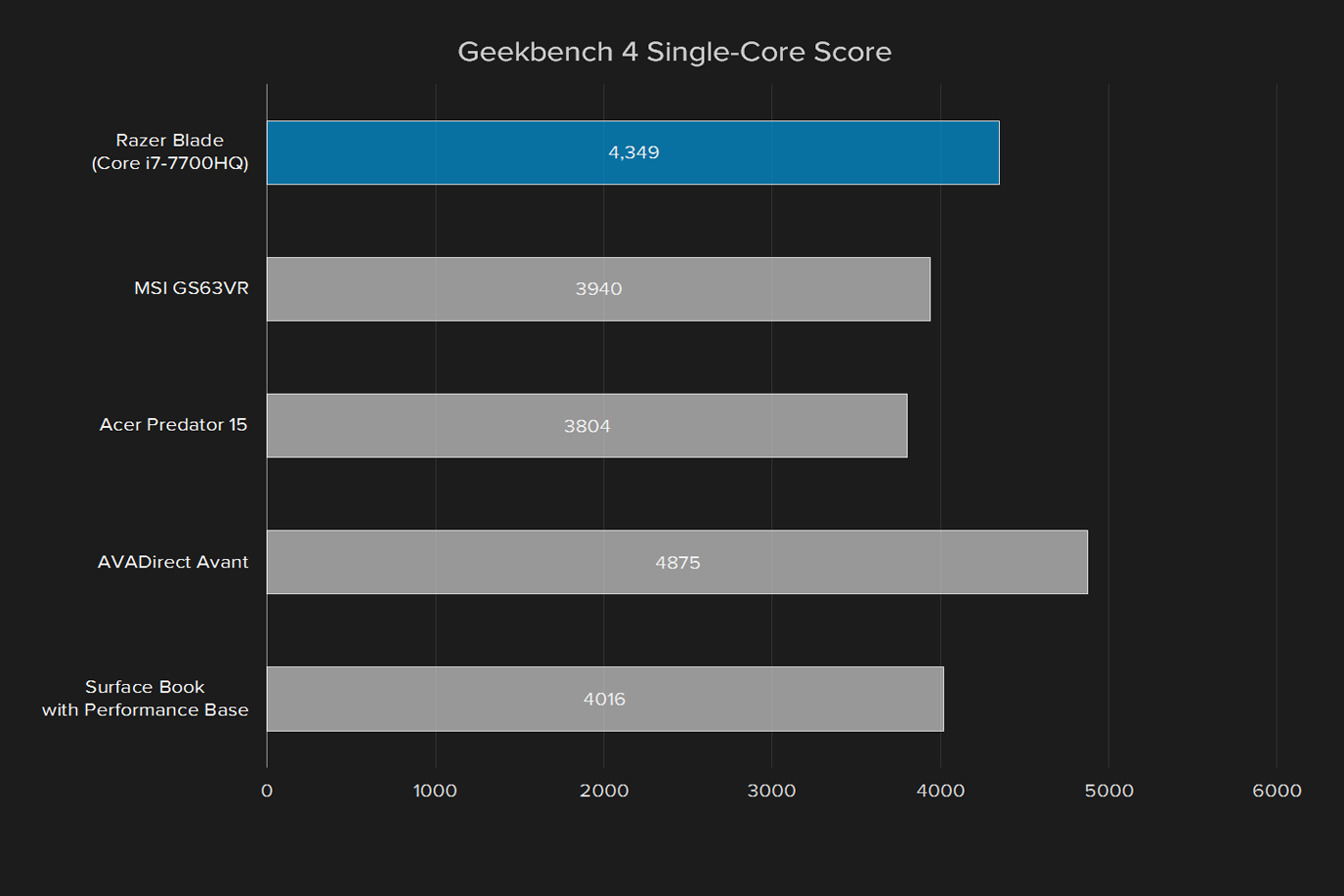Click the MSI GS63VR axis label
1344x896 pixels.
(192, 288)
